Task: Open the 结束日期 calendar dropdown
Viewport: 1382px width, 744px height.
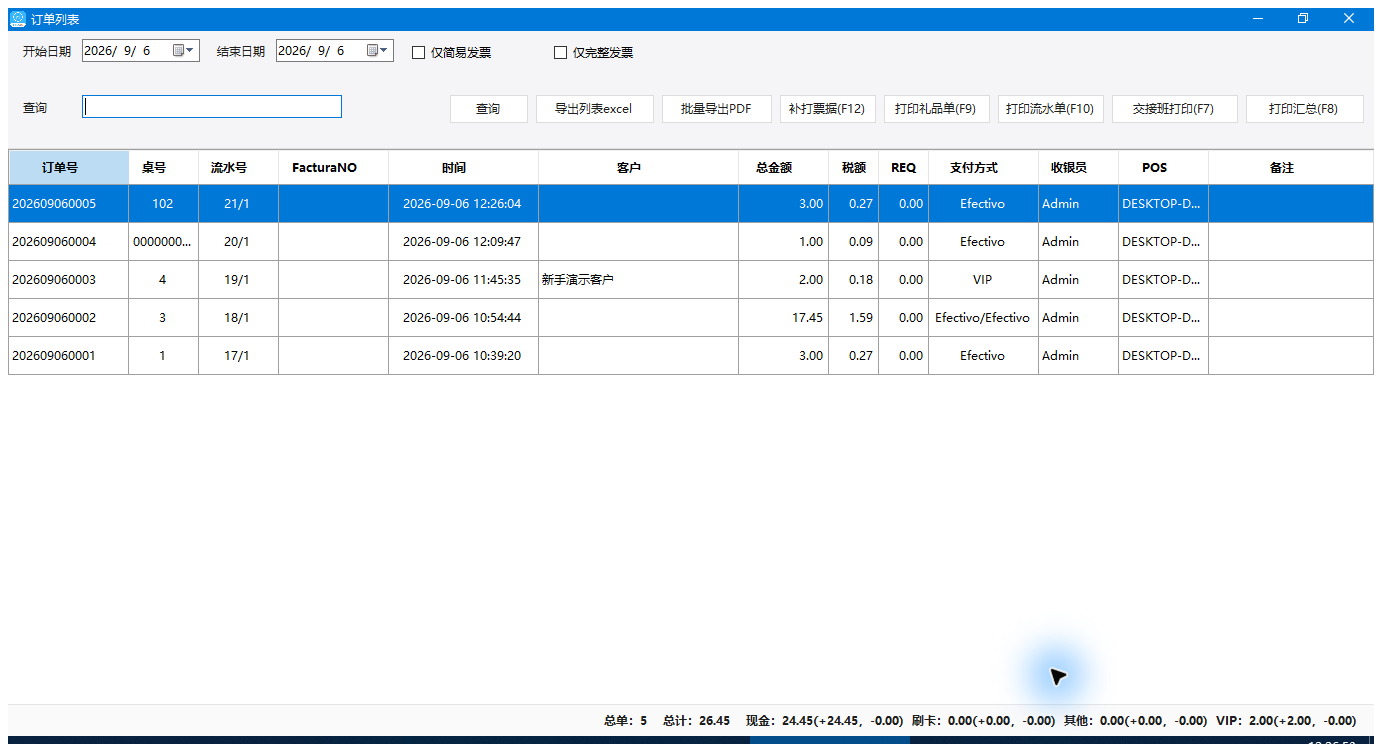Action: click(x=378, y=51)
